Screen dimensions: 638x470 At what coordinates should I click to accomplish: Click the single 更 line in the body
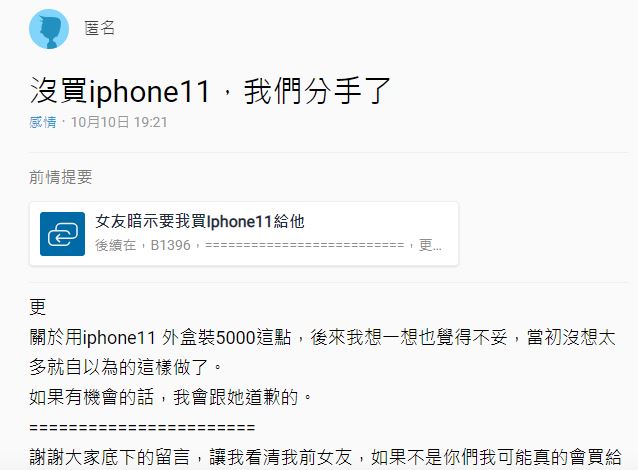[37, 307]
